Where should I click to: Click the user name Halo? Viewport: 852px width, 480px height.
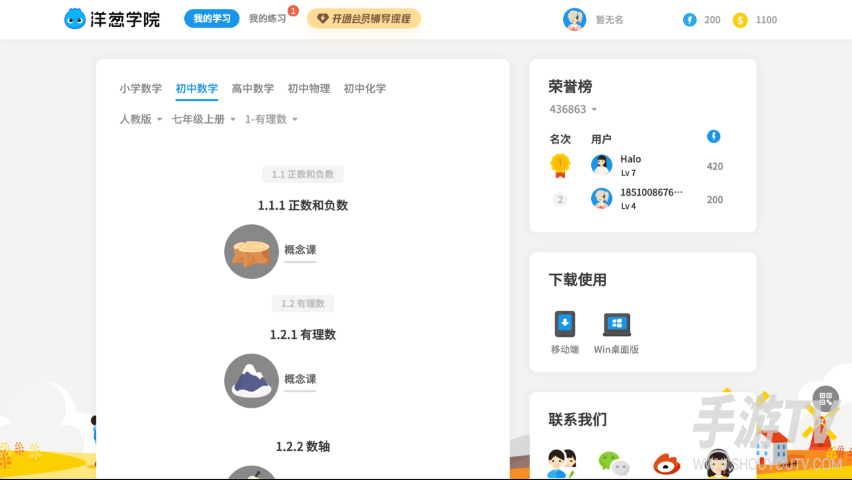[x=631, y=159]
